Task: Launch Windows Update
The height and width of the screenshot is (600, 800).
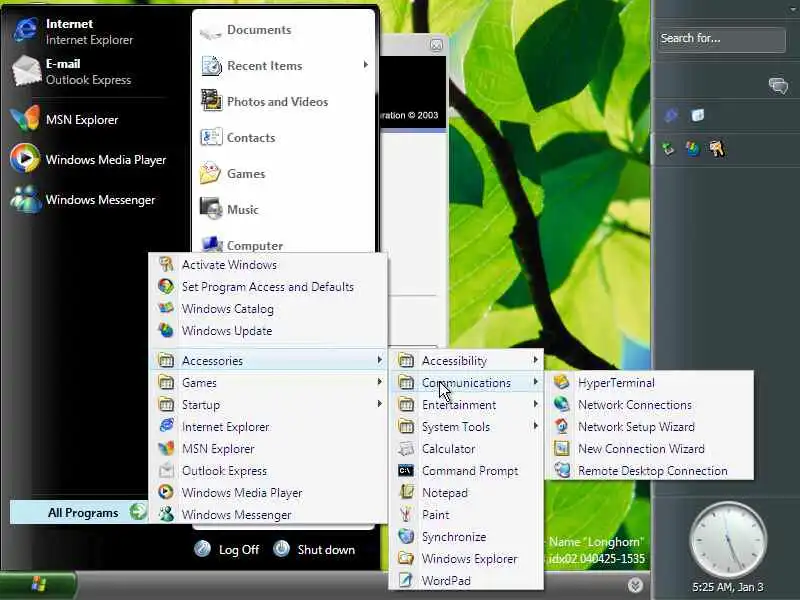Action: point(269,331)
